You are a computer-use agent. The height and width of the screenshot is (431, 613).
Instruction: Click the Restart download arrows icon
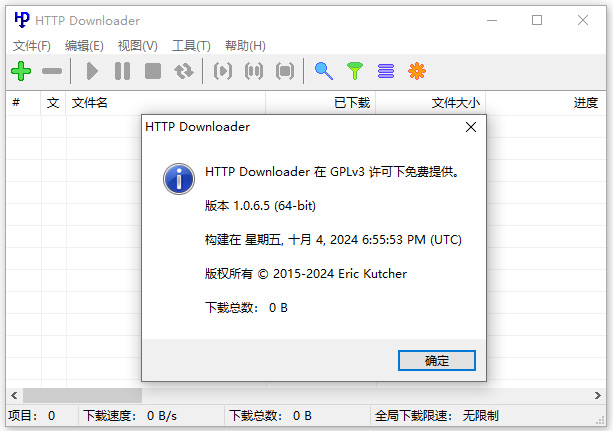(184, 71)
